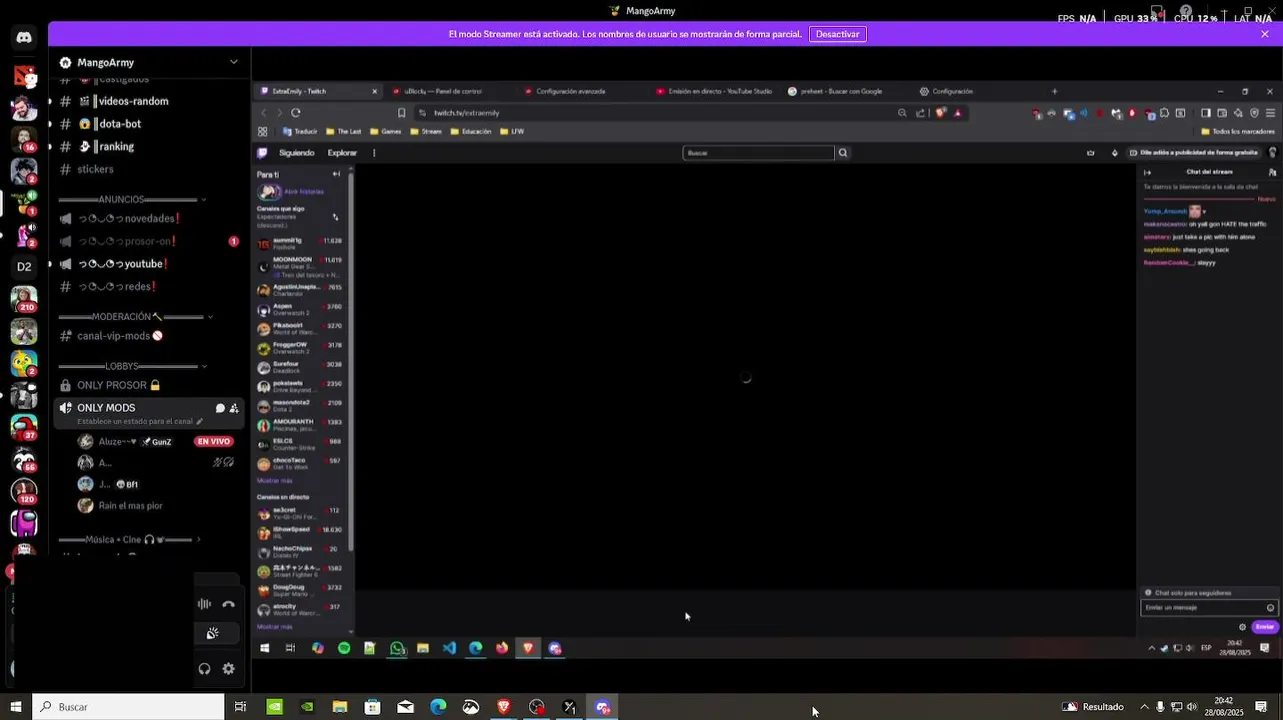Open the Stream bookmarks folder
1283x720 pixels.
426,131
